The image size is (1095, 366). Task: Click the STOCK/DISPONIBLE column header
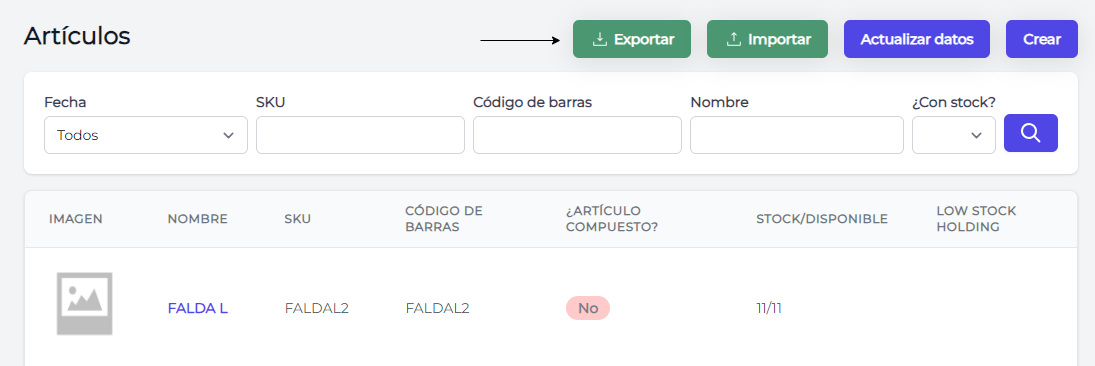(x=822, y=219)
